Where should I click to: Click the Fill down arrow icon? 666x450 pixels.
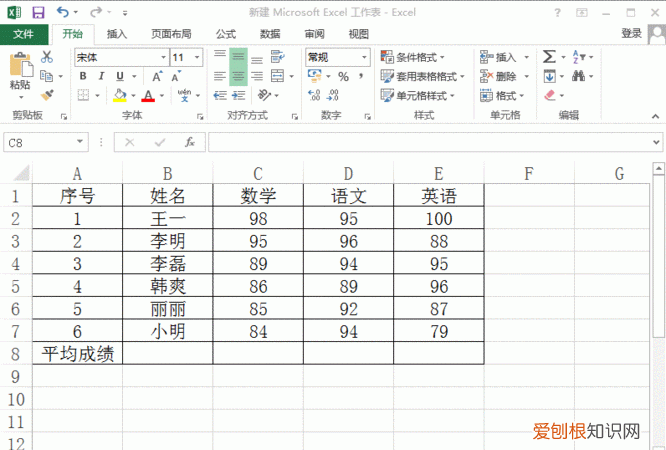(550, 76)
